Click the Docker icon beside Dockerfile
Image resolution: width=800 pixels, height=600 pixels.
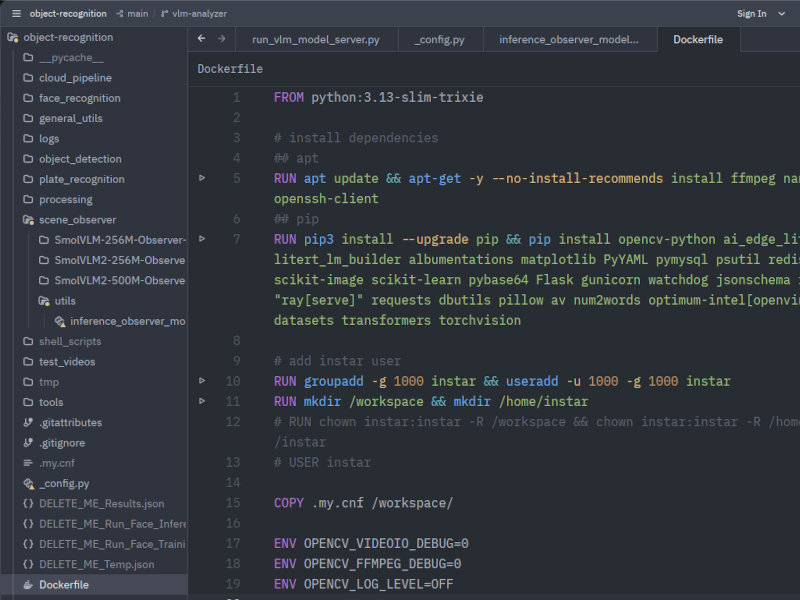(x=28, y=585)
